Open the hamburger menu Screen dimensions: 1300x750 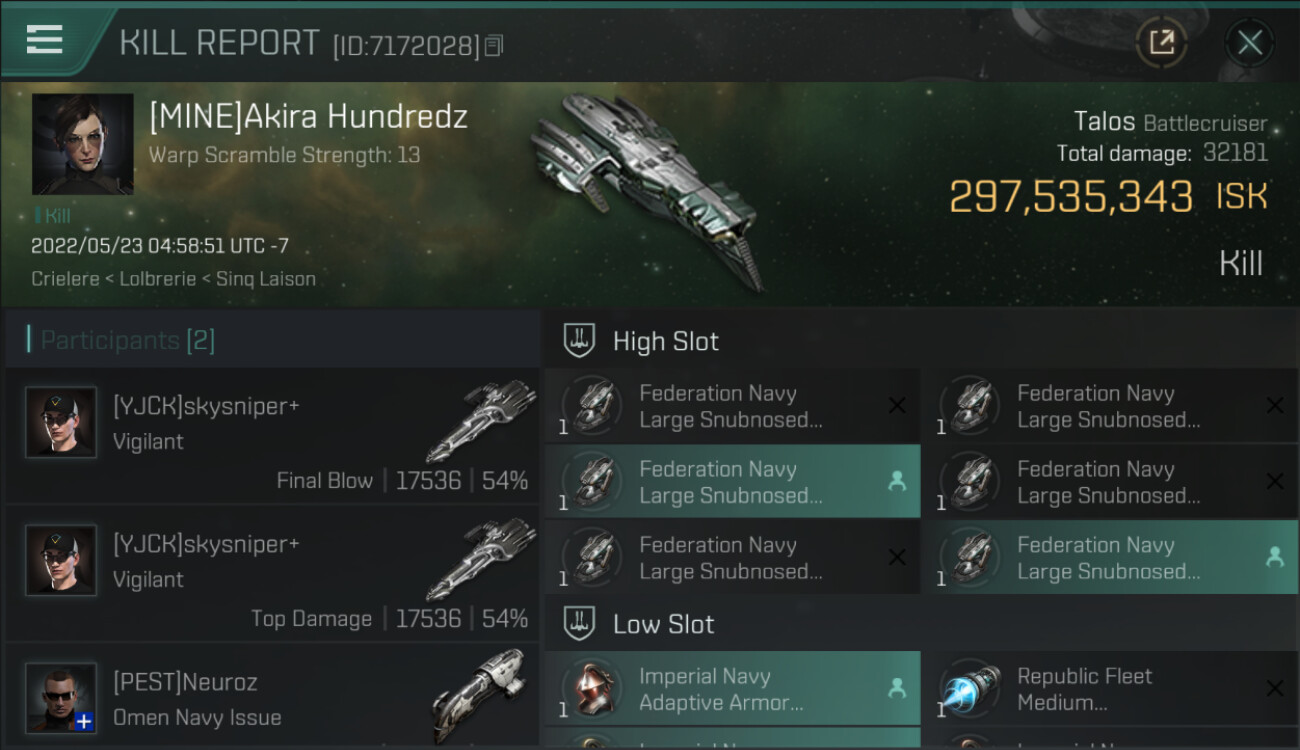tap(45, 40)
